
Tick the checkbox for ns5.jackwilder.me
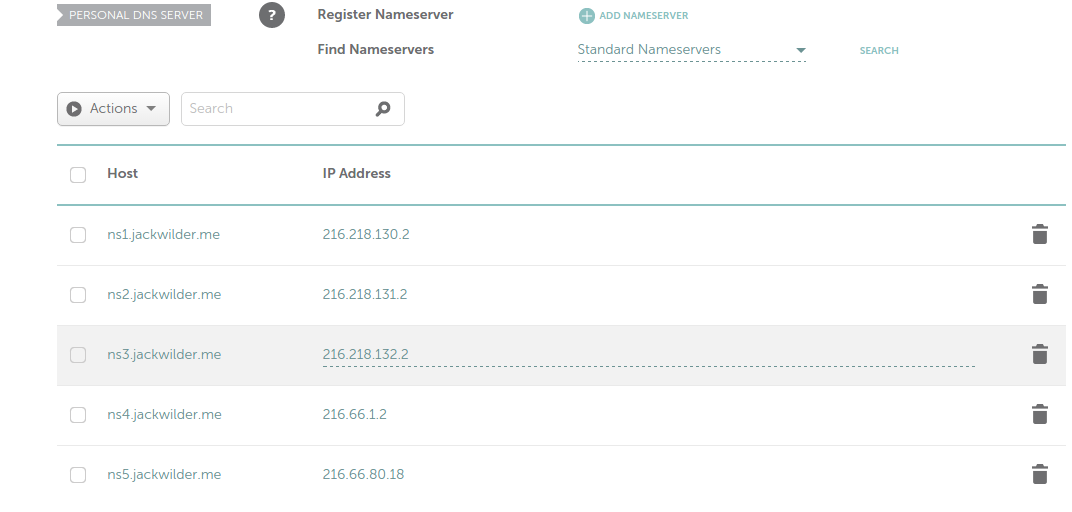[x=78, y=475]
